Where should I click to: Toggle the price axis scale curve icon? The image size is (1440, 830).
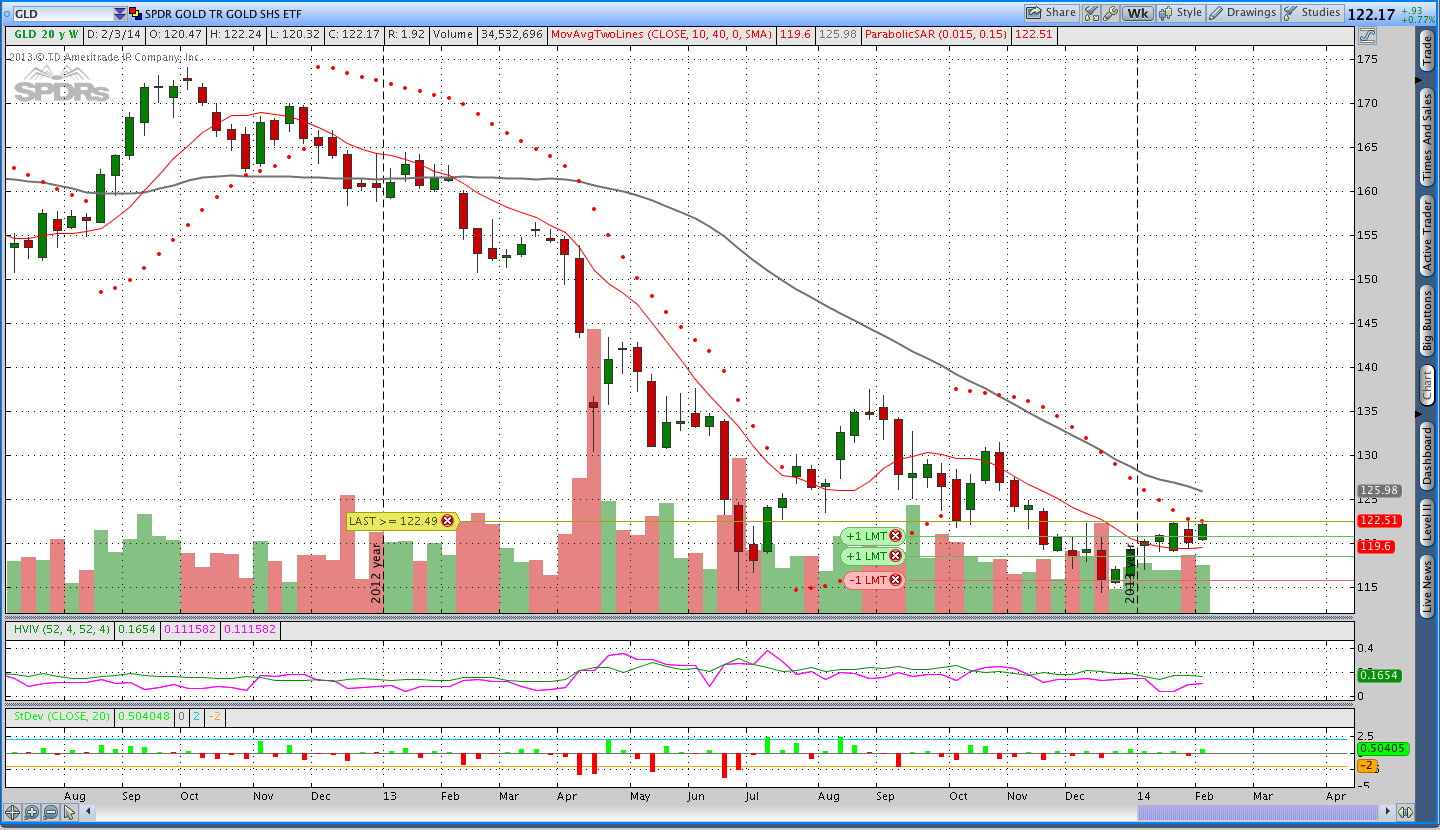coord(1368,35)
